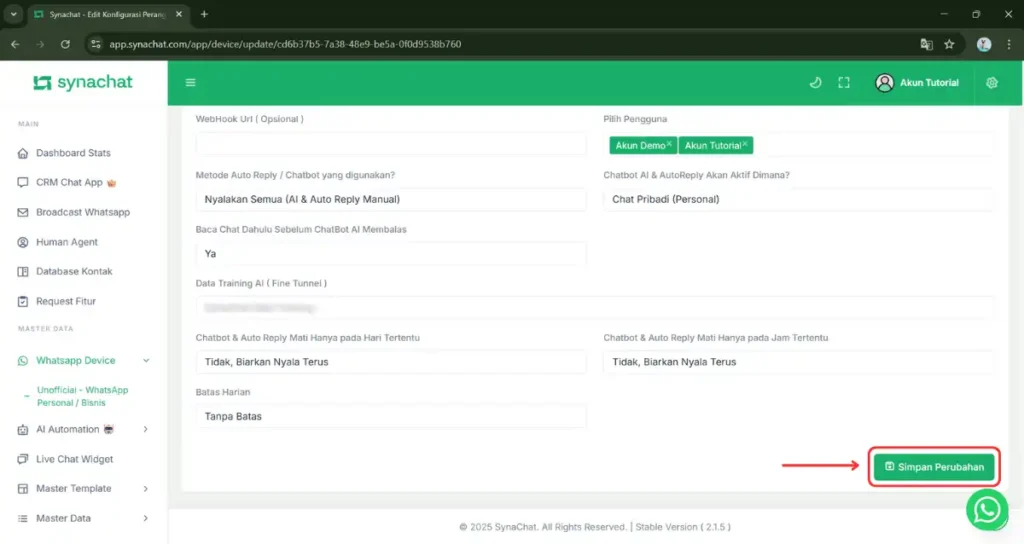Viewport: 1024px width, 544px height.
Task: Click Whatsapp Device sidebar icon
Action: point(23,360)
